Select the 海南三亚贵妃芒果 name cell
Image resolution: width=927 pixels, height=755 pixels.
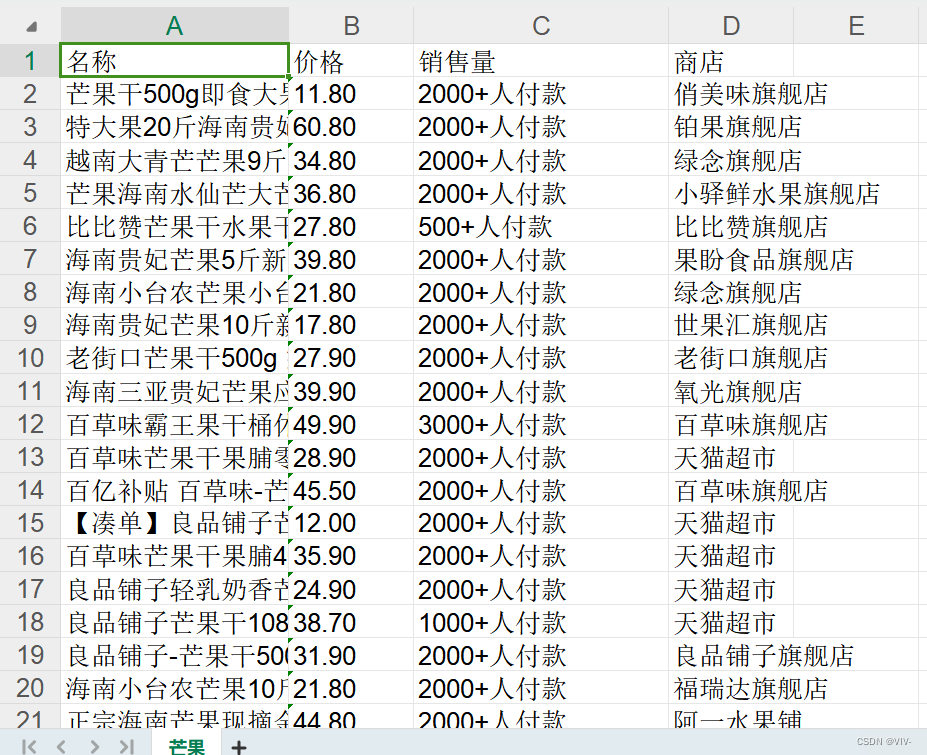pyautogui.click(x=174, y=391)
